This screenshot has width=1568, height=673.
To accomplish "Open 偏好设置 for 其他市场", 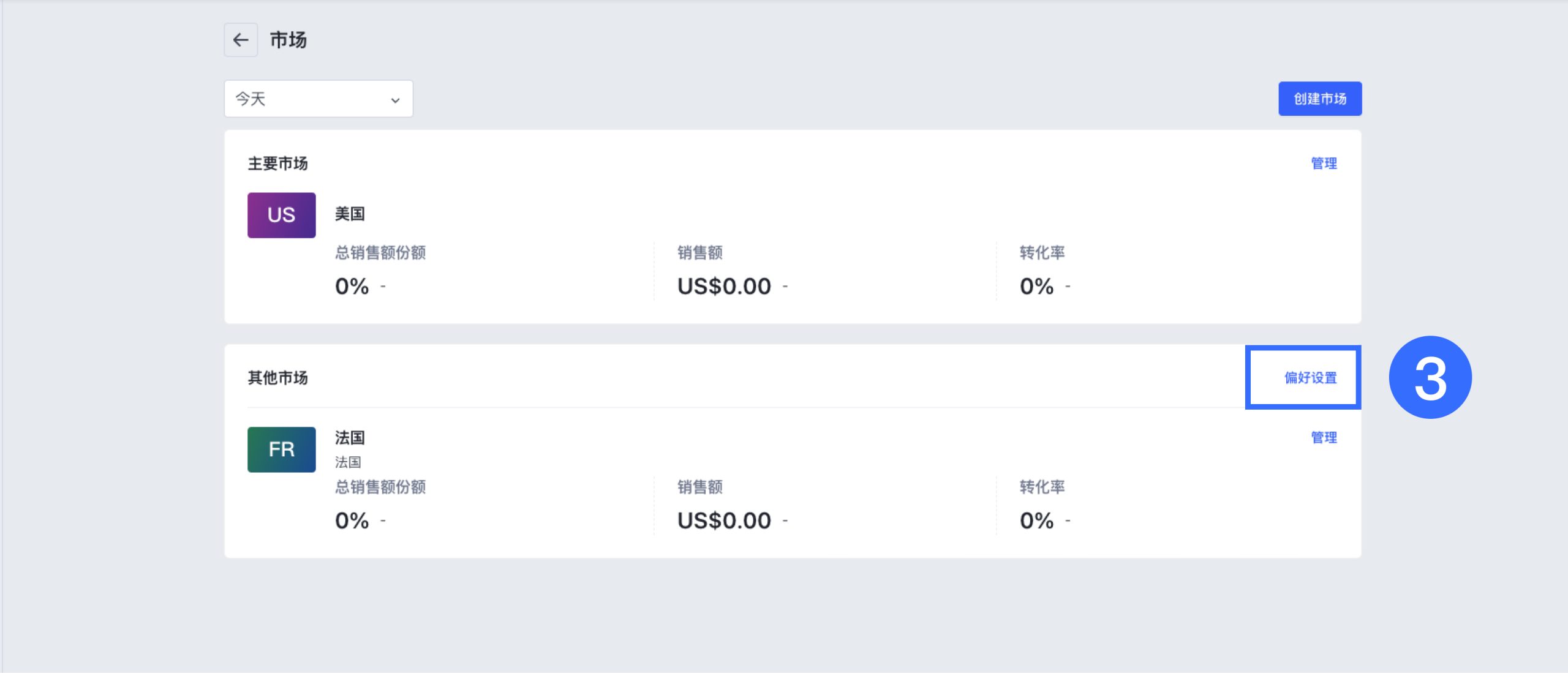I will pyautogui.click(x=1310, y=378).
